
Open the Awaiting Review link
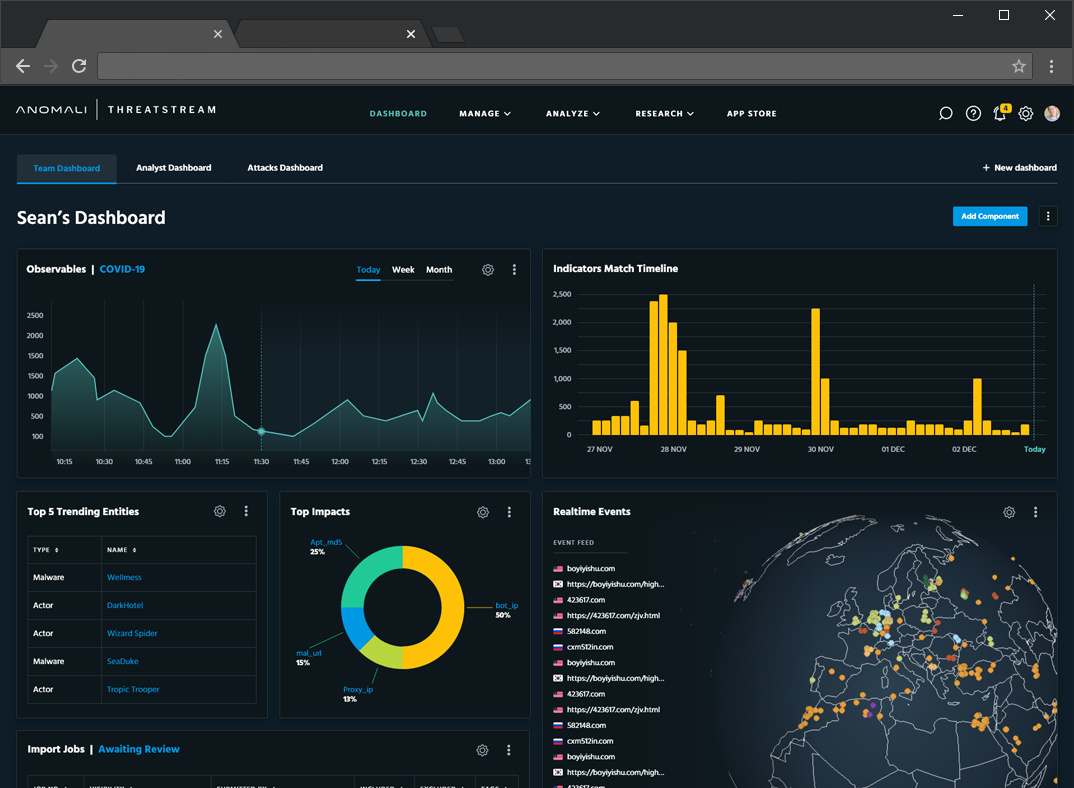click(138, 750)
